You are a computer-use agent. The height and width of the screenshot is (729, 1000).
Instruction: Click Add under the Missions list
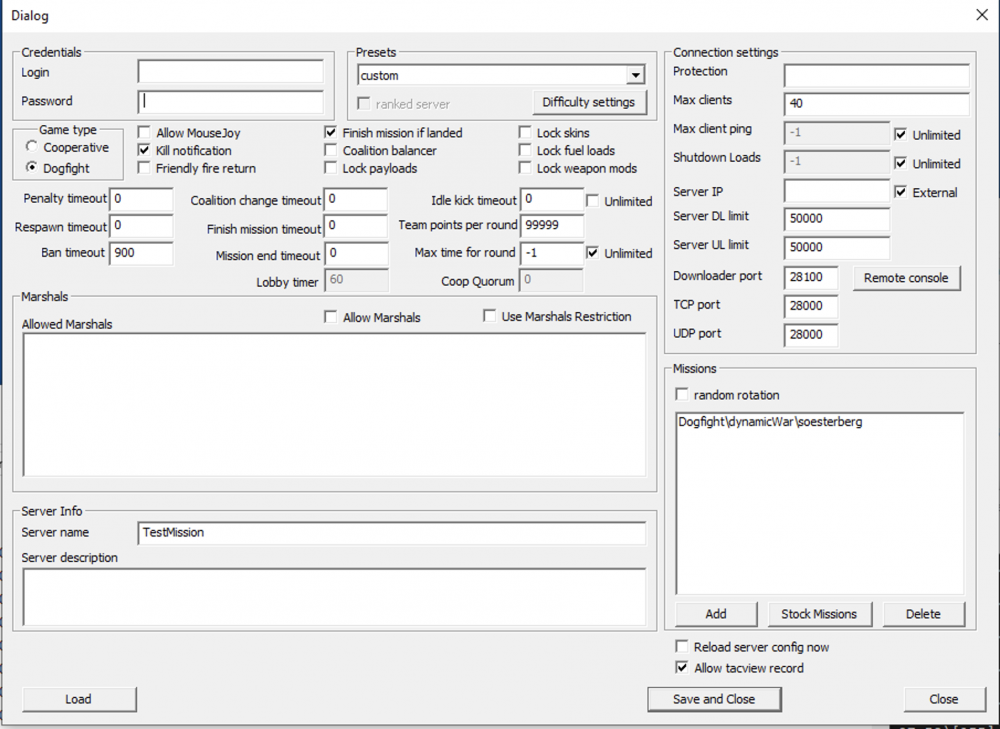tap(716, 614)
